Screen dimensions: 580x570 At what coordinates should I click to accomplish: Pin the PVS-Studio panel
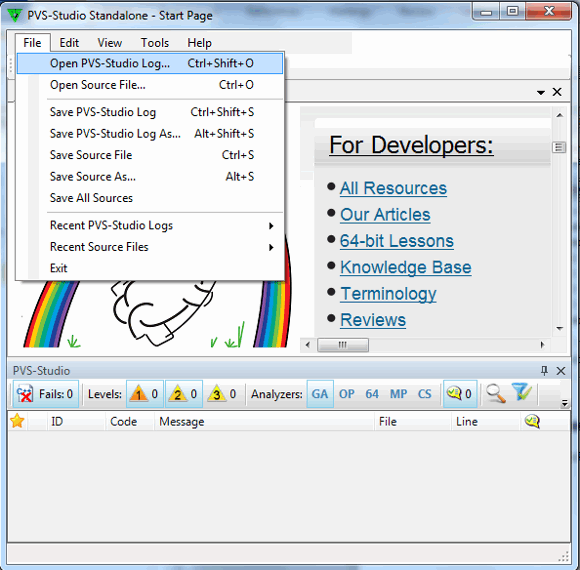[x=544, y=370]
